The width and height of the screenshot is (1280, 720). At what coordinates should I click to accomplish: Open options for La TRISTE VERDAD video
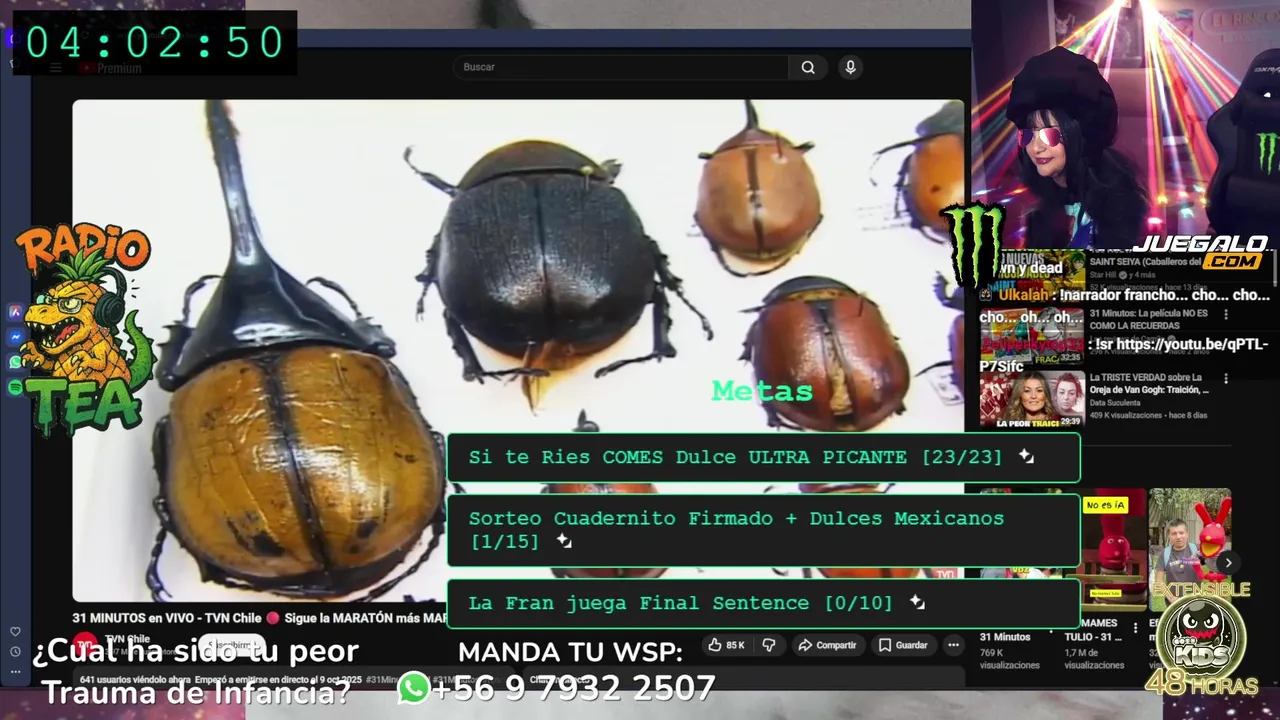click(x=1227, y=379)
